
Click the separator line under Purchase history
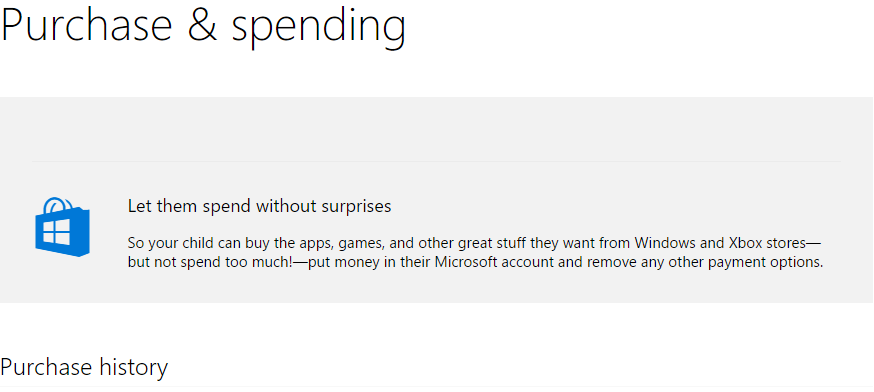(437, 386)
